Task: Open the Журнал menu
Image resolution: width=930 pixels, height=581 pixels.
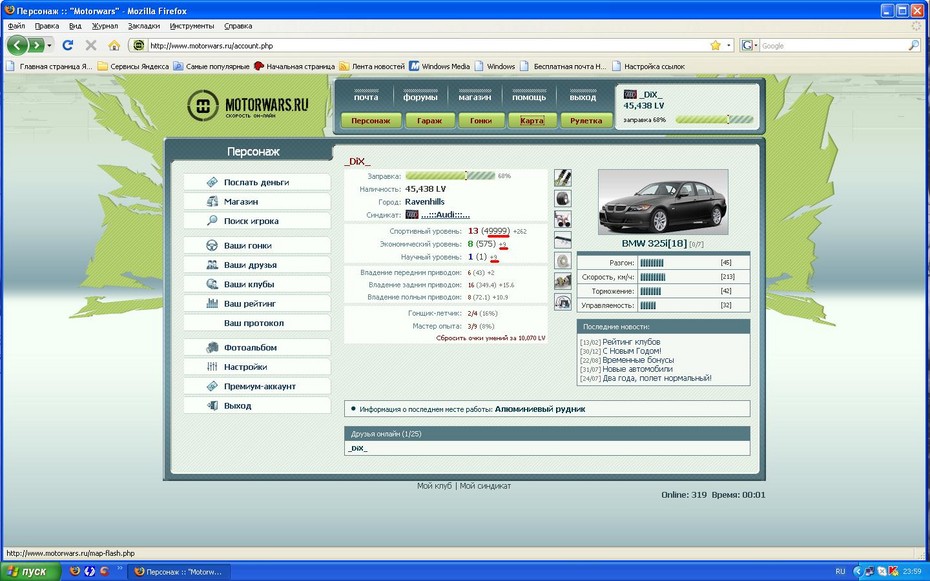Action: (x=105, y=26)
